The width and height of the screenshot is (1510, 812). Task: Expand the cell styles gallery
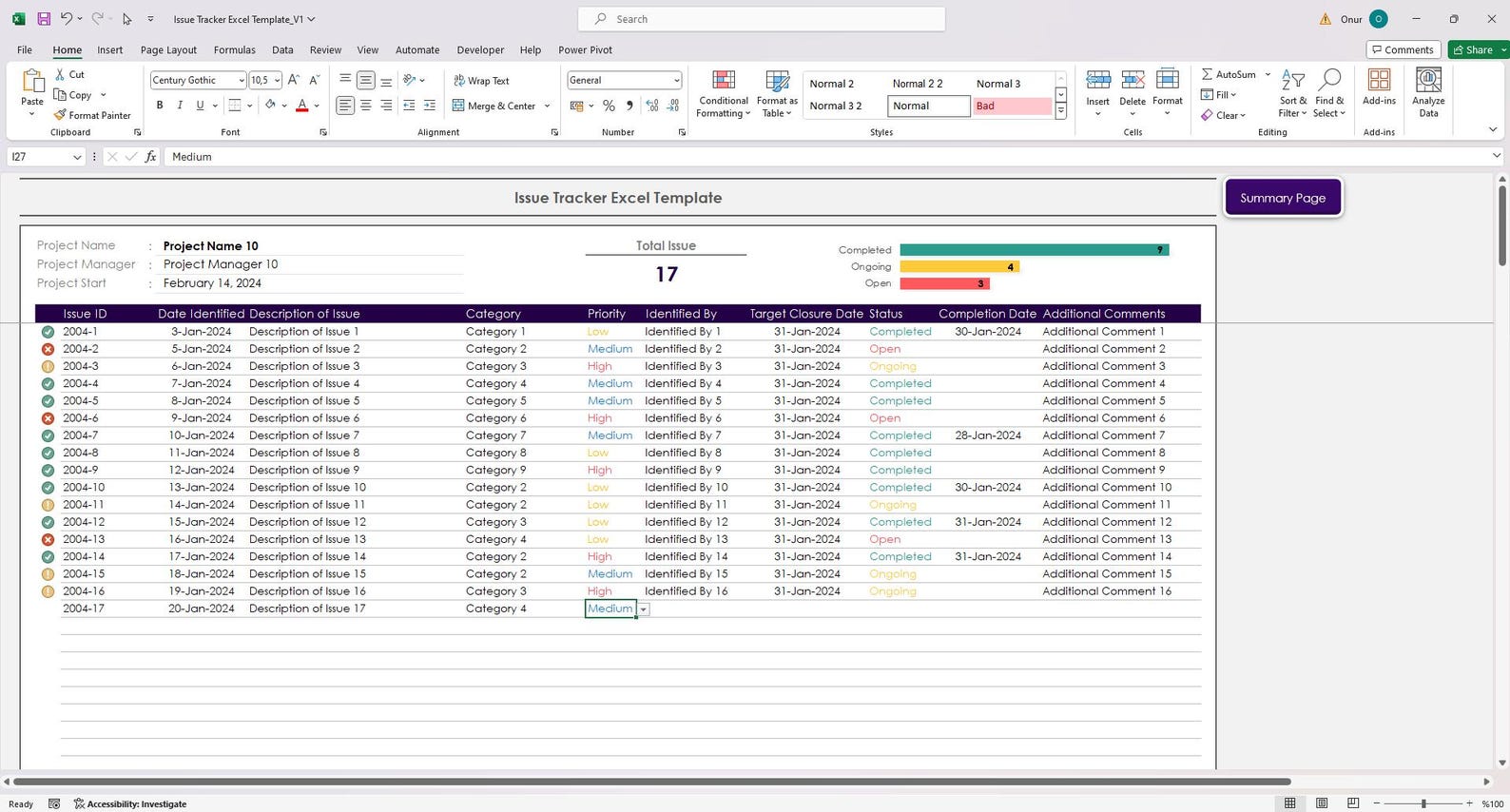[x=1061, y=112]
